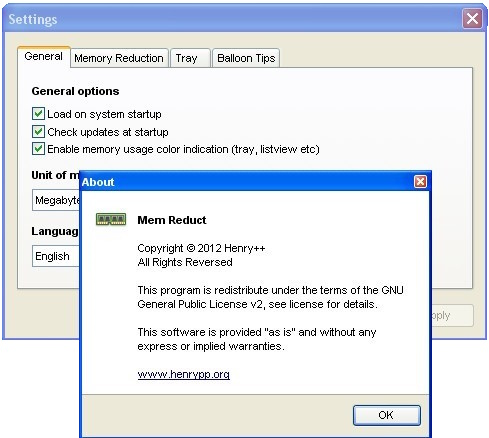Open the Megabyte unit dropdown
This screenshot has height=438, width=489.
click(x=56, y=200)
